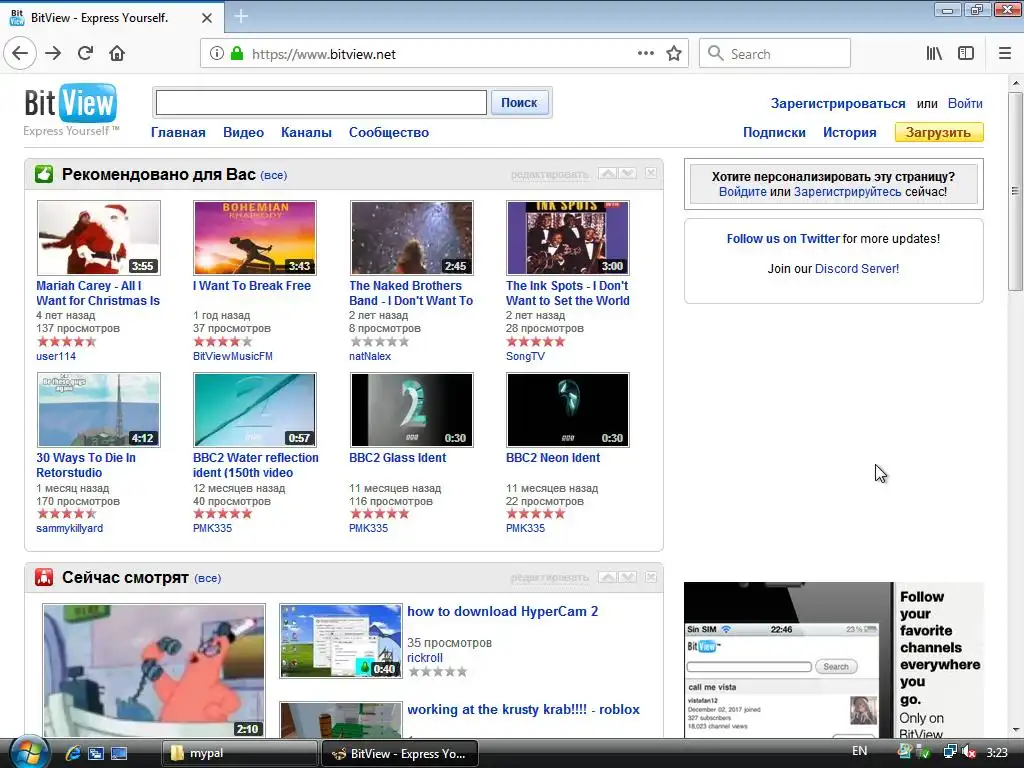Rate 'how to download HyperCam 2' stars
The height and width of the screenshot is (768, 1024).
(x=438, y=671)
